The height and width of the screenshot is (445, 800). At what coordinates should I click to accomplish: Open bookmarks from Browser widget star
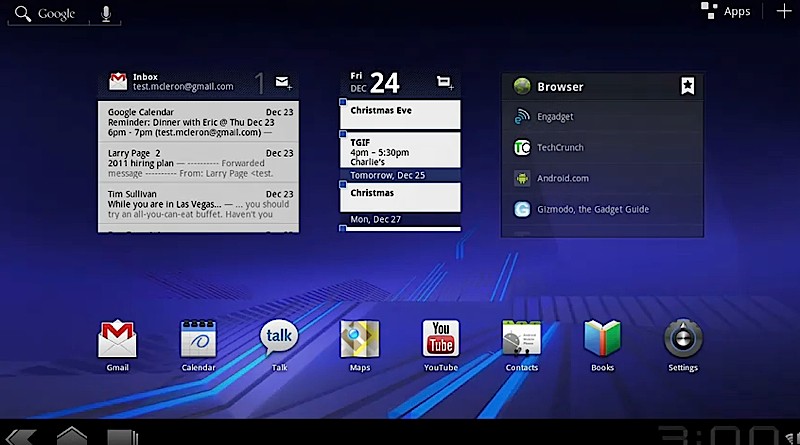tap(688, 86)
